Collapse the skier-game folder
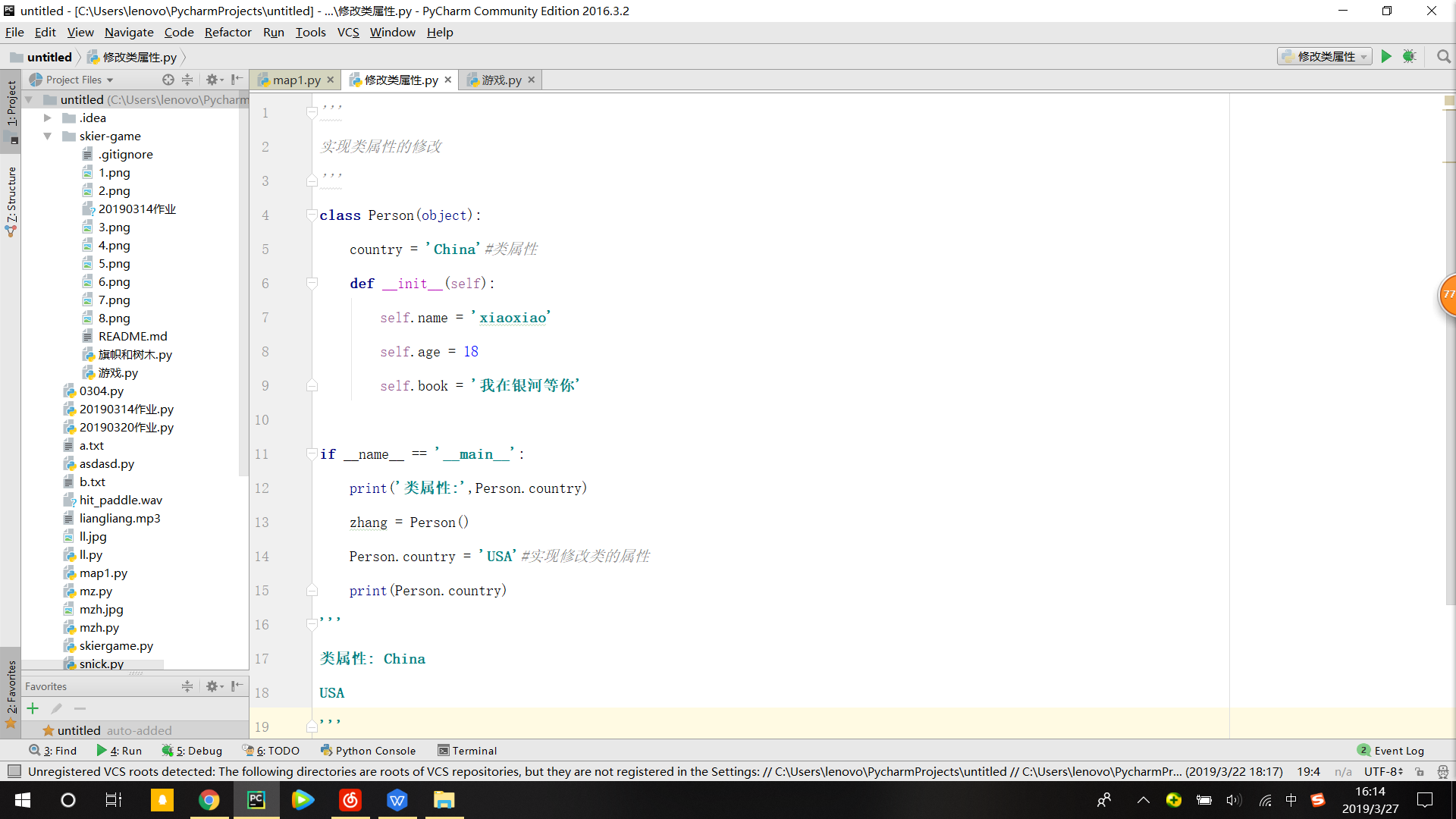This screenshot has width=1456, height=819. [48, 136]
